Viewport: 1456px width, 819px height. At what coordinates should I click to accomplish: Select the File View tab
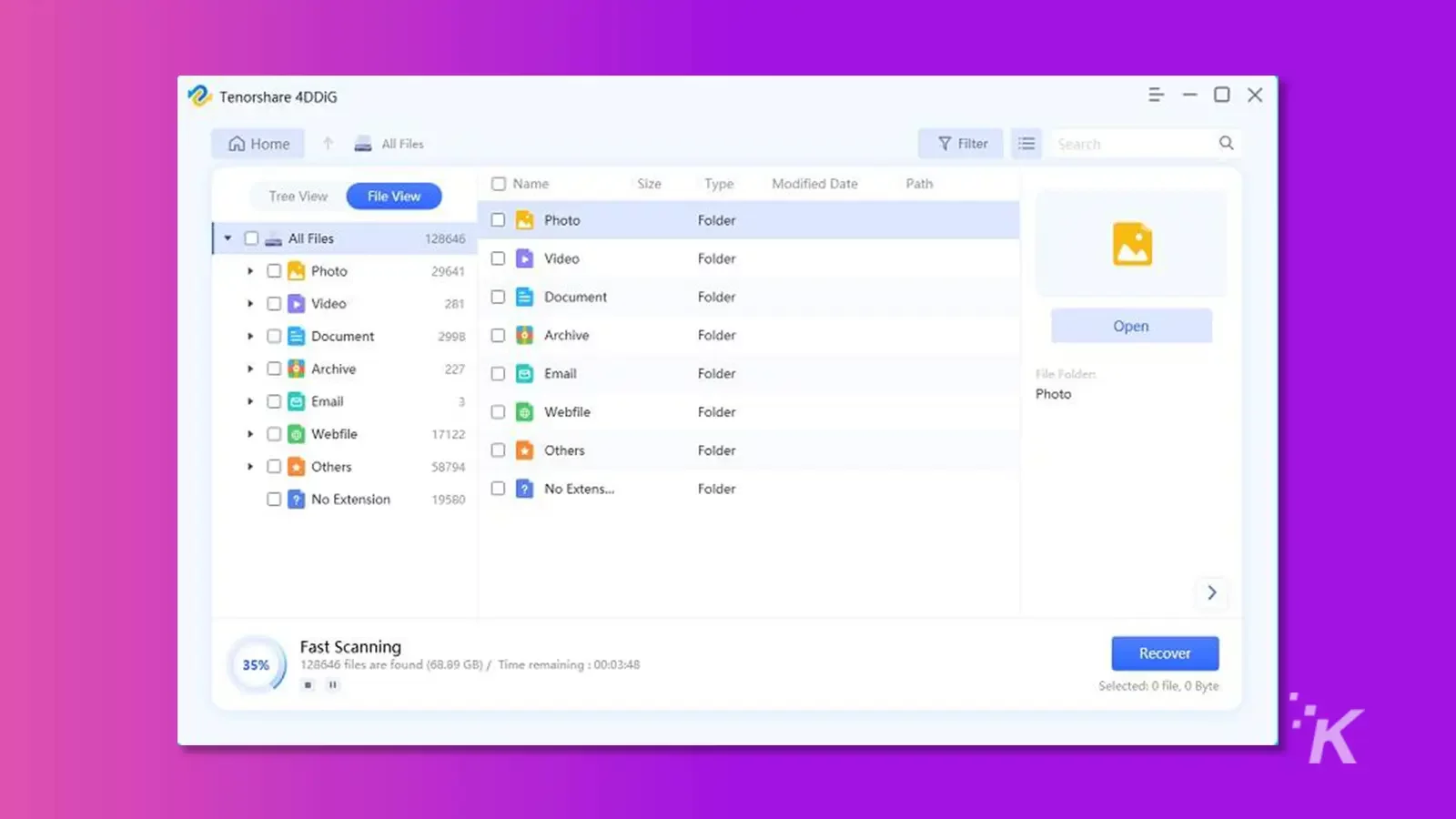394,196
